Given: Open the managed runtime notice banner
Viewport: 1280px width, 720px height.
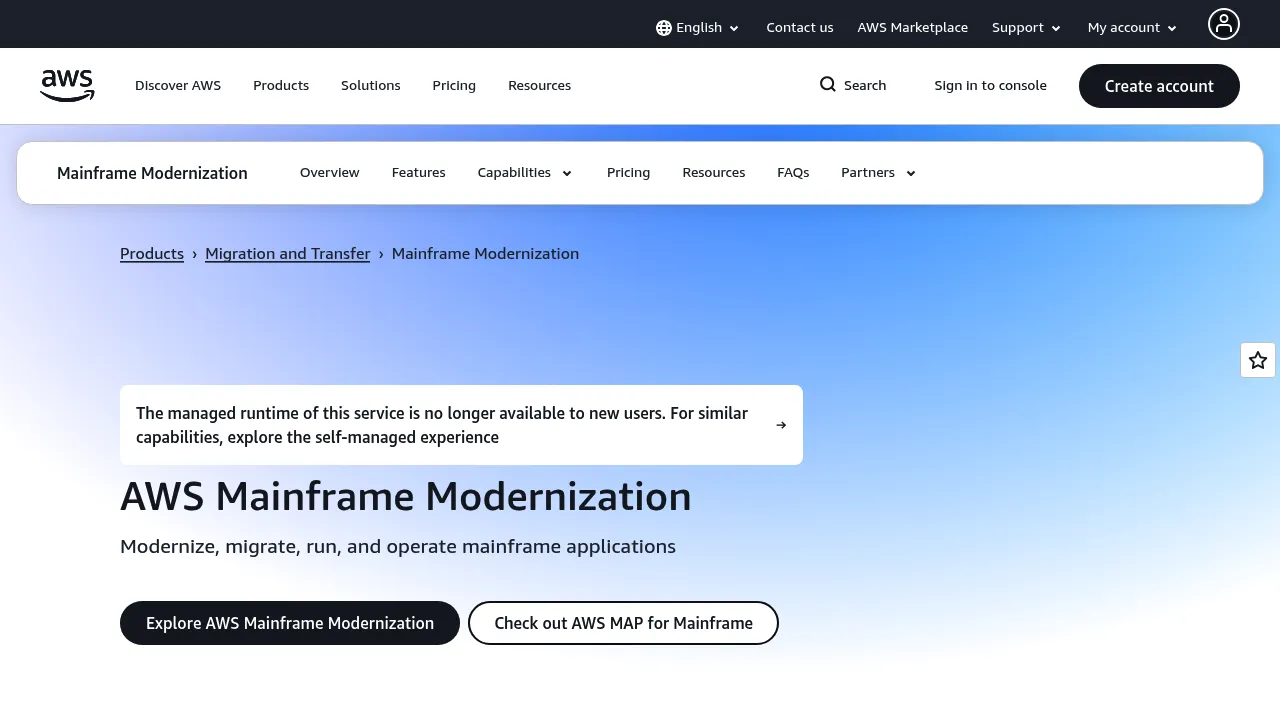Looking at the screenshot, I should (461, 425).
